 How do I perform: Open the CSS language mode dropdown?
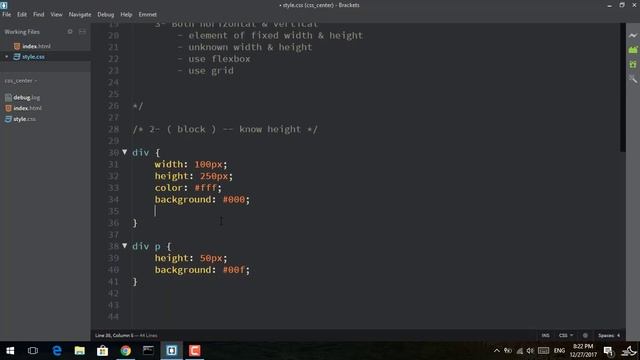coord(566,336)
